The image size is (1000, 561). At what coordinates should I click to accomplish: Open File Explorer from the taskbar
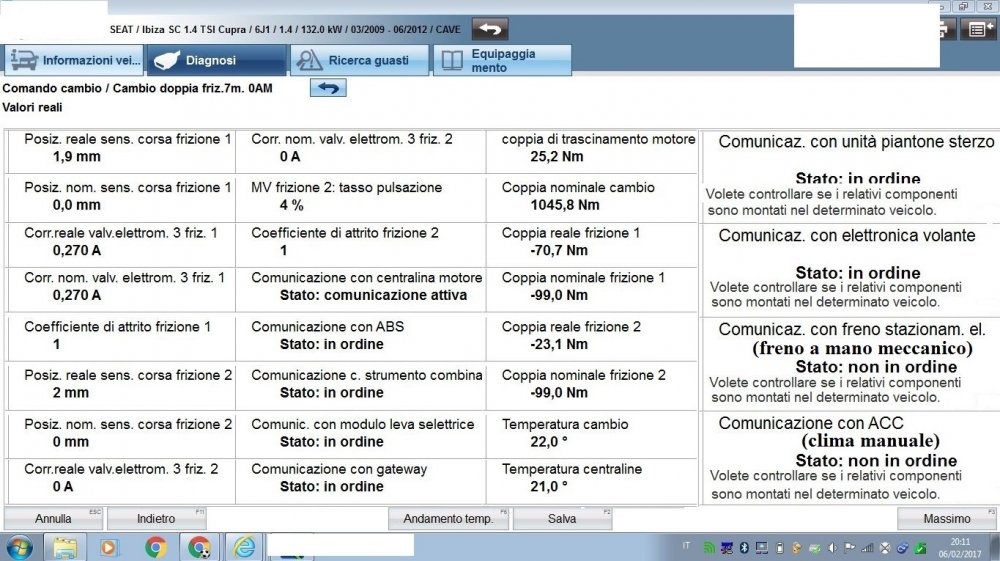[65, 547]
